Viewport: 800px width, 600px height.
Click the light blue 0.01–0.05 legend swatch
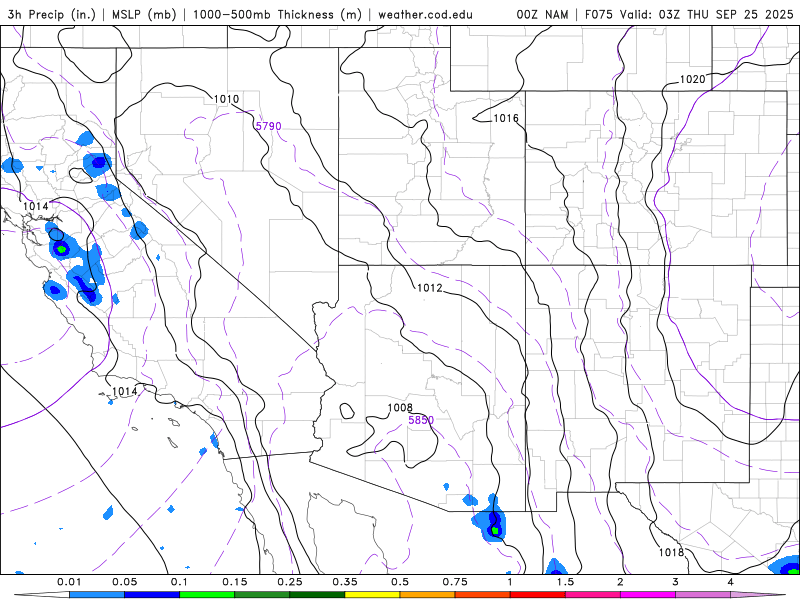point(97,594)
